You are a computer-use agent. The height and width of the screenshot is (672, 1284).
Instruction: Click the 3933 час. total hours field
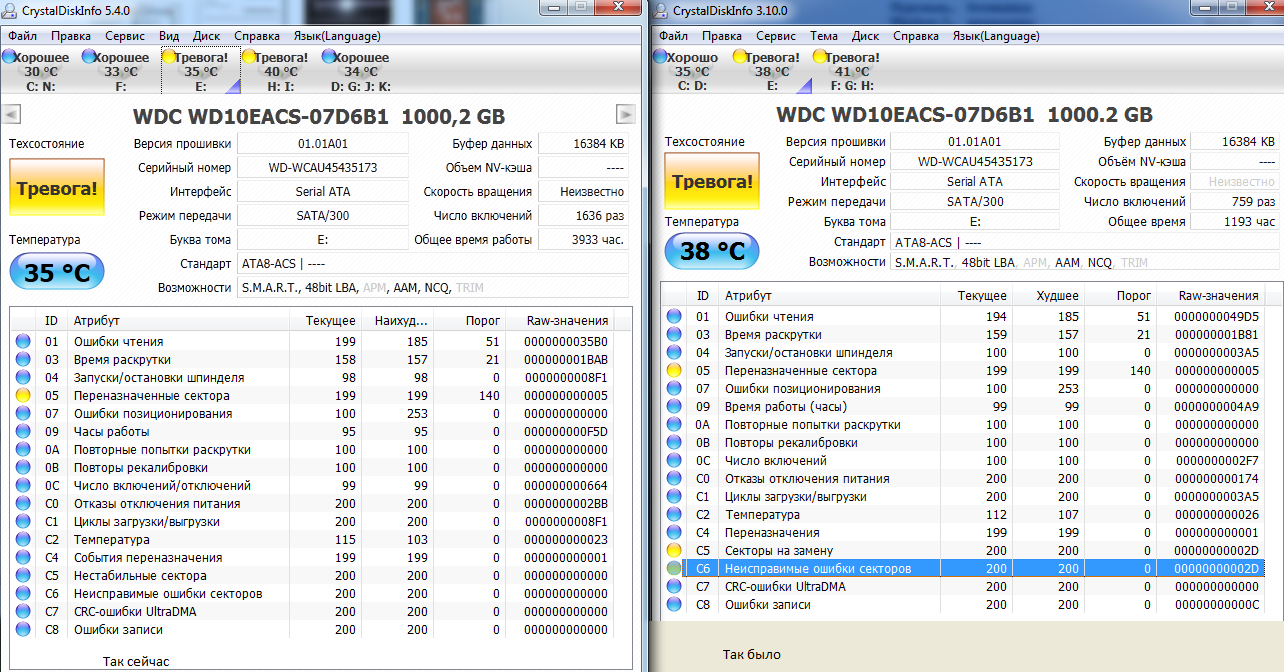point(583,239)
